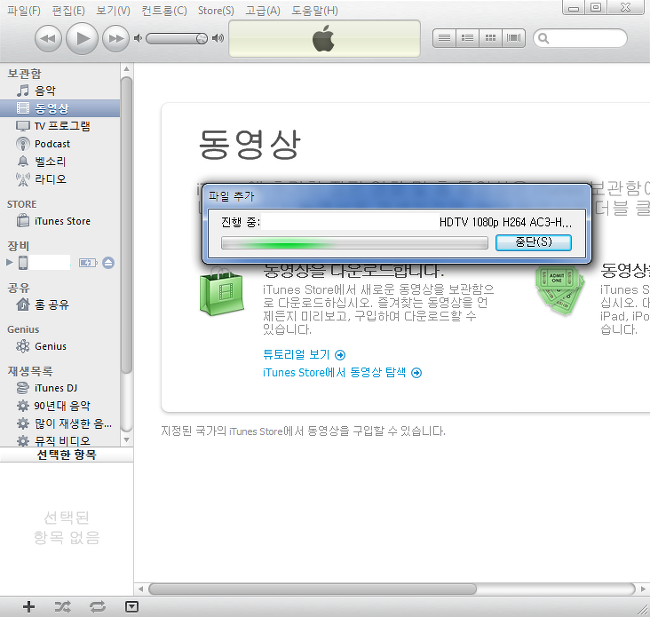
Task: Open the 튜토리얼 보기 link
Action: click(x=304, y=355)
